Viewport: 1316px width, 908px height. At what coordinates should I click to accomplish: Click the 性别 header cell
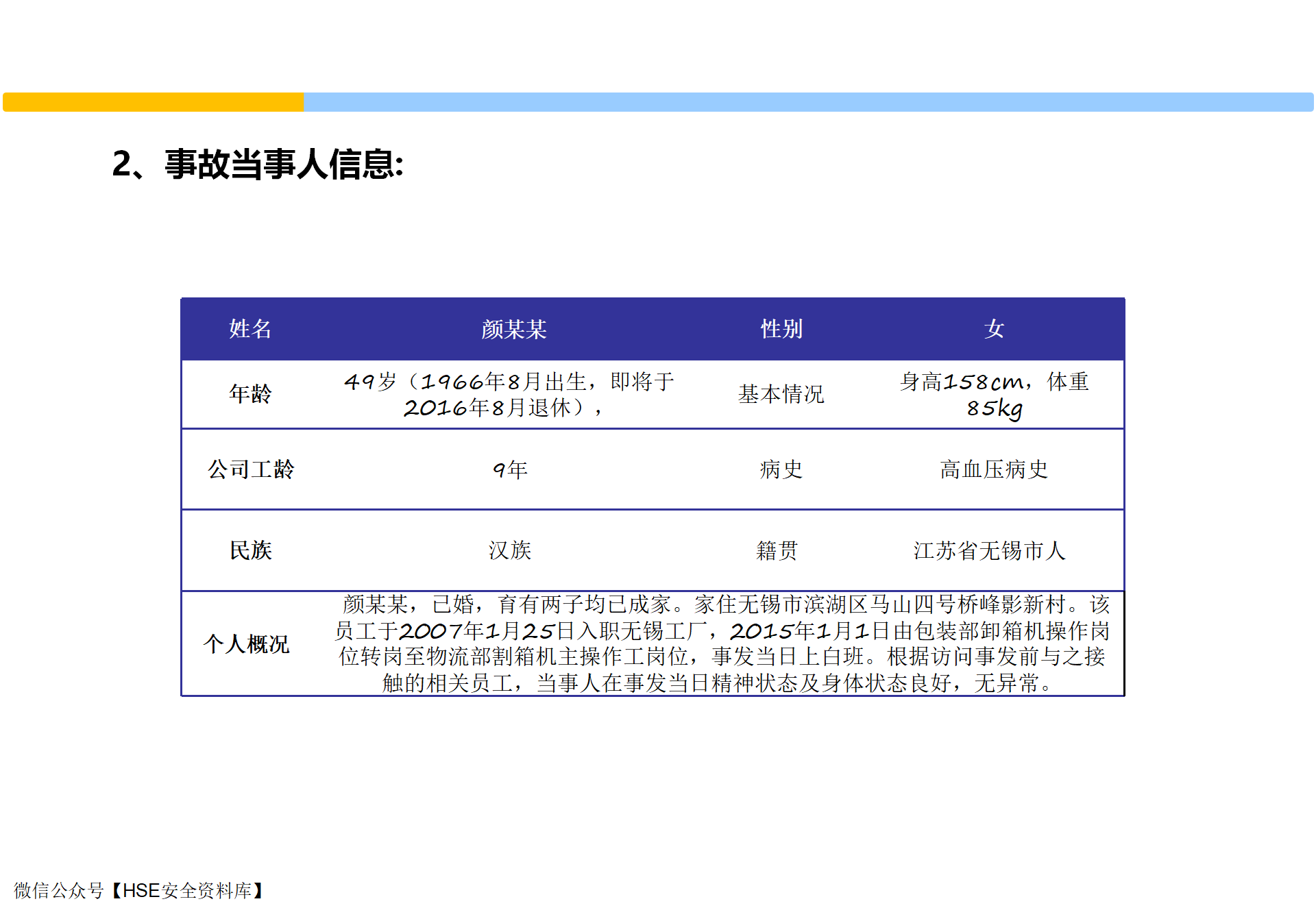[x=781, y=329]
